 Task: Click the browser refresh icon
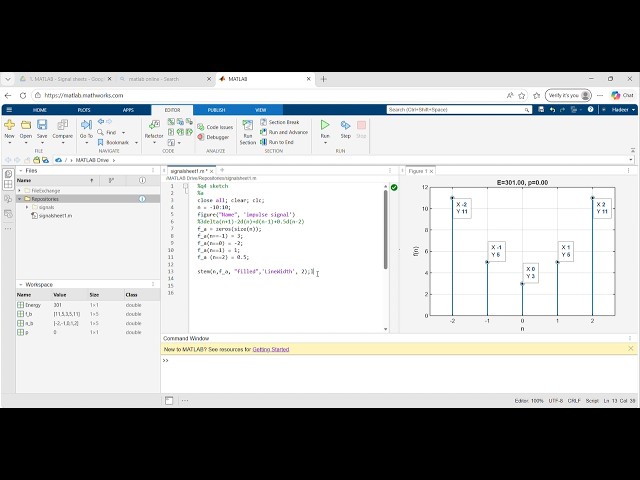tap(23, 95)
